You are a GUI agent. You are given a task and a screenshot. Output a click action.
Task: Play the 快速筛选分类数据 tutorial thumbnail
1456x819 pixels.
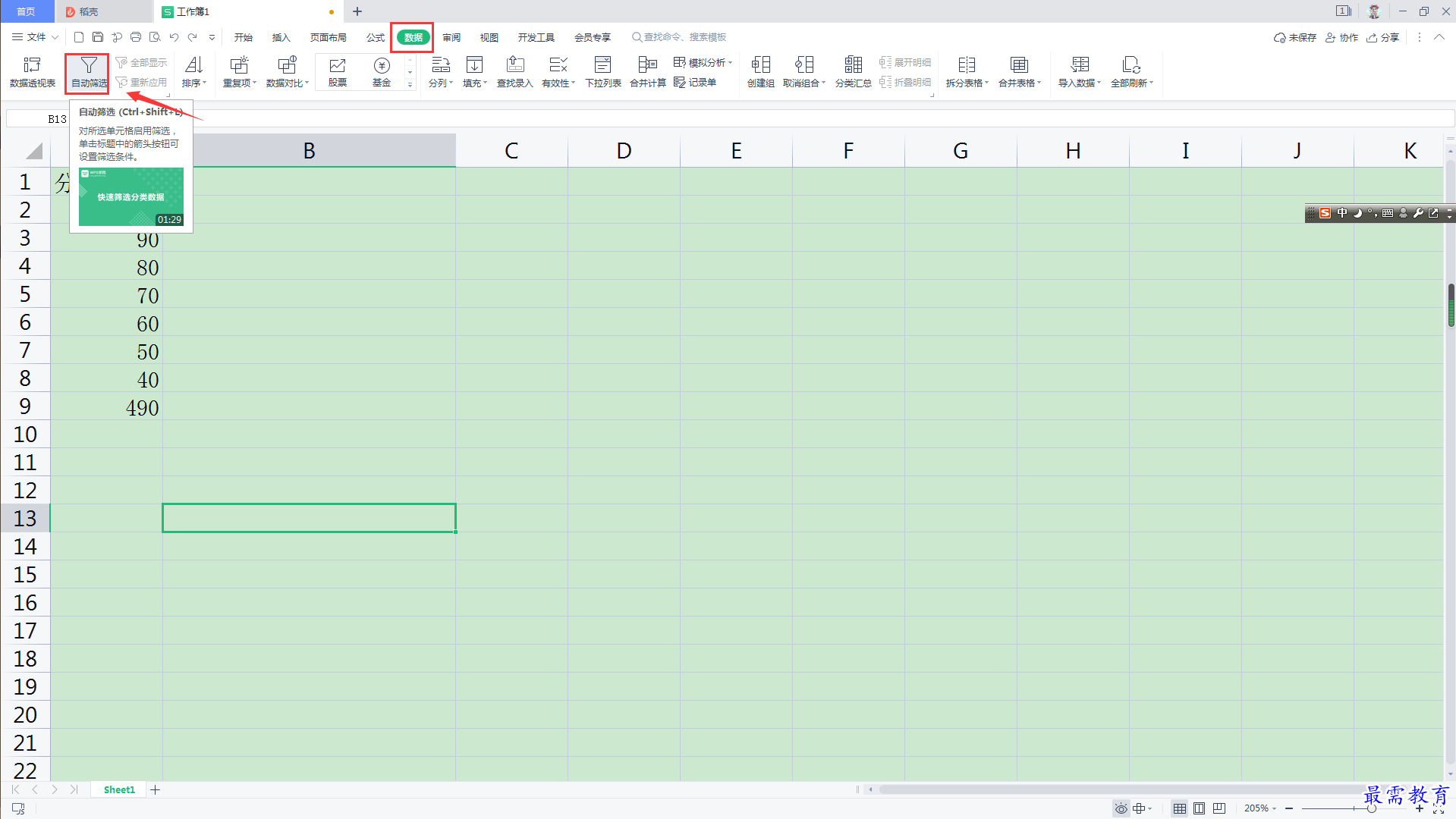(x=131, y=196)
